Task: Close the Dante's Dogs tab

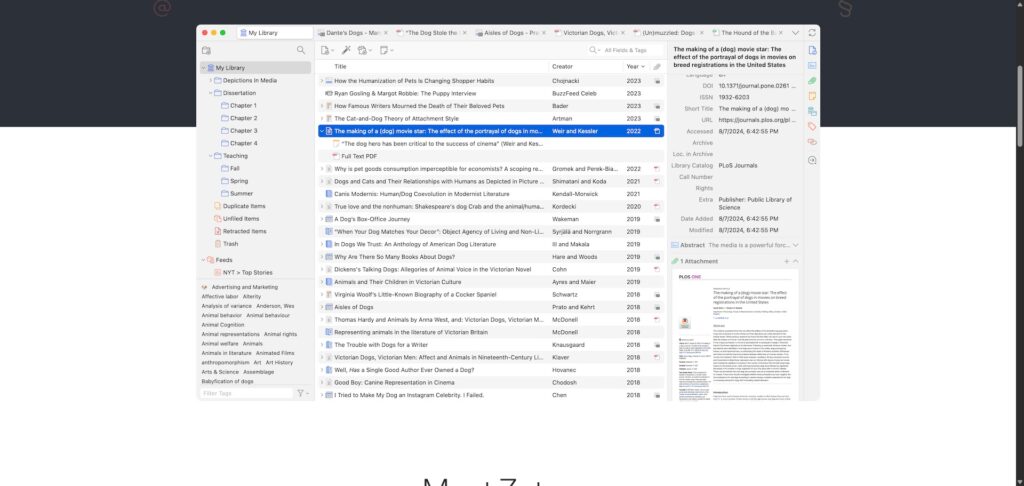Action: pos(385,33)
